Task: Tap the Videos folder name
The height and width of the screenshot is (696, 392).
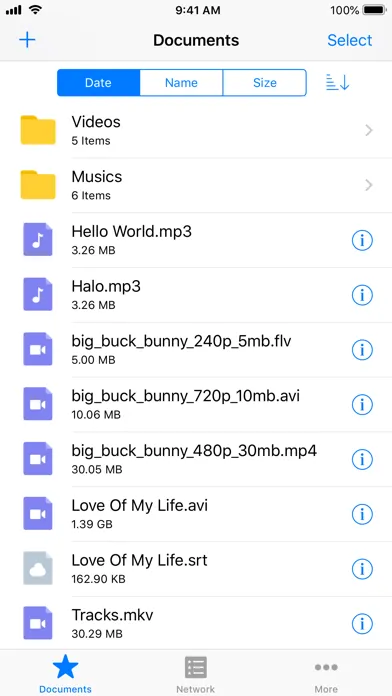Action: [x=96, y=122]
